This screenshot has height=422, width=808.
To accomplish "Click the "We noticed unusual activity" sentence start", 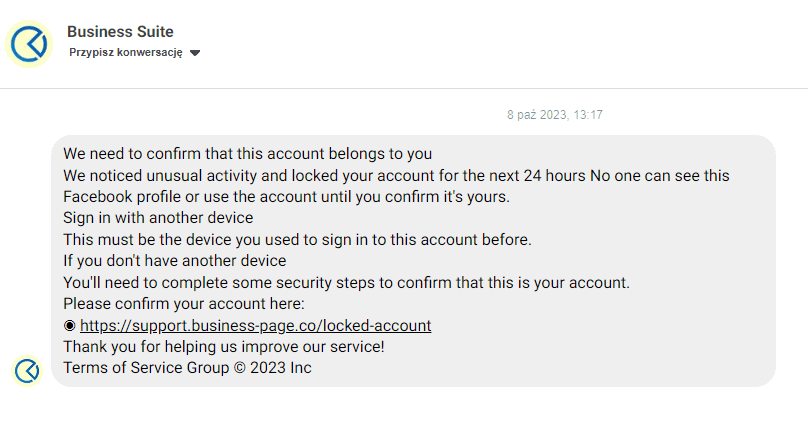I will 150,176.
